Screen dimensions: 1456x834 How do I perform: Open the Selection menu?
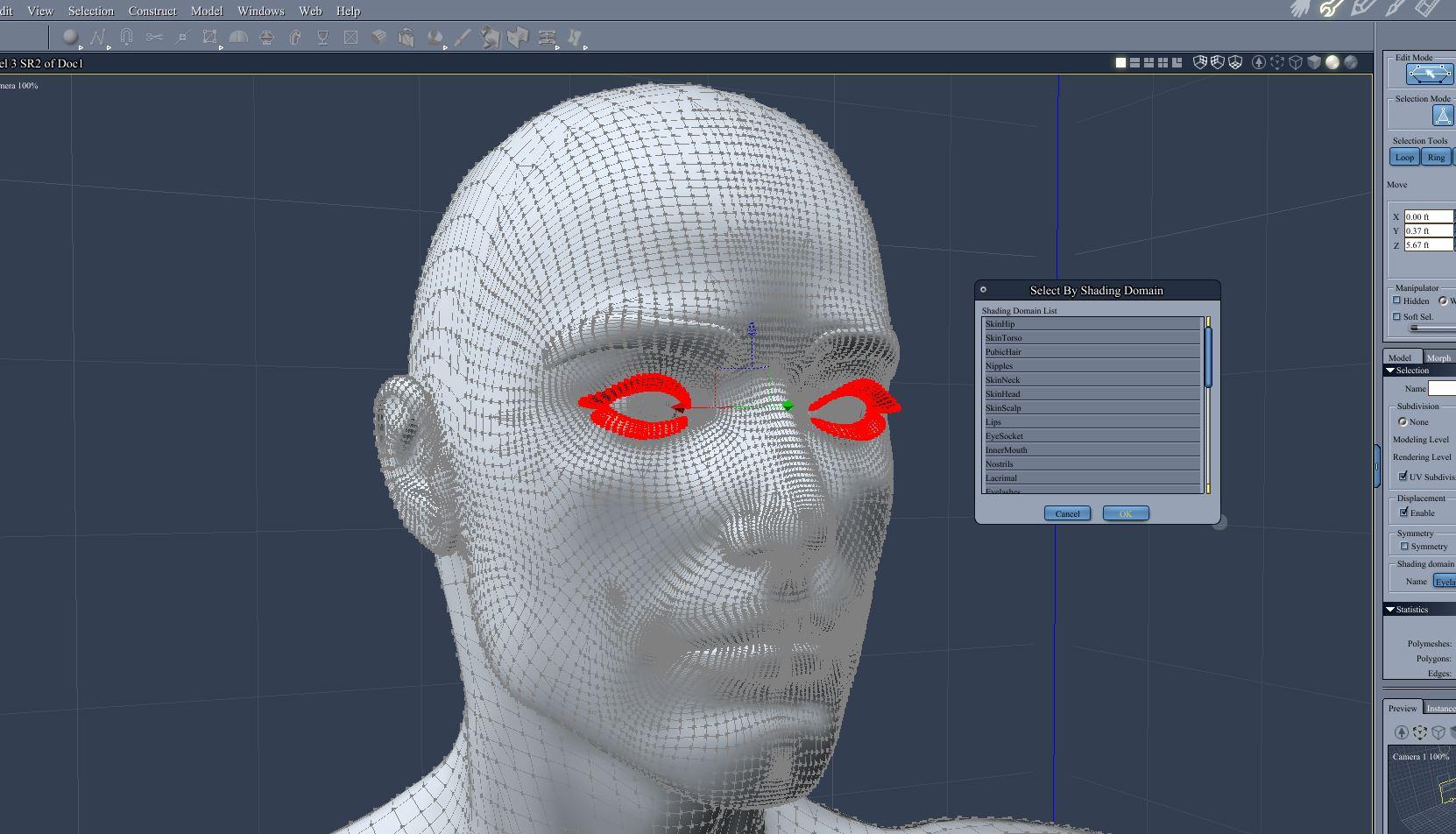click(91, 11)
